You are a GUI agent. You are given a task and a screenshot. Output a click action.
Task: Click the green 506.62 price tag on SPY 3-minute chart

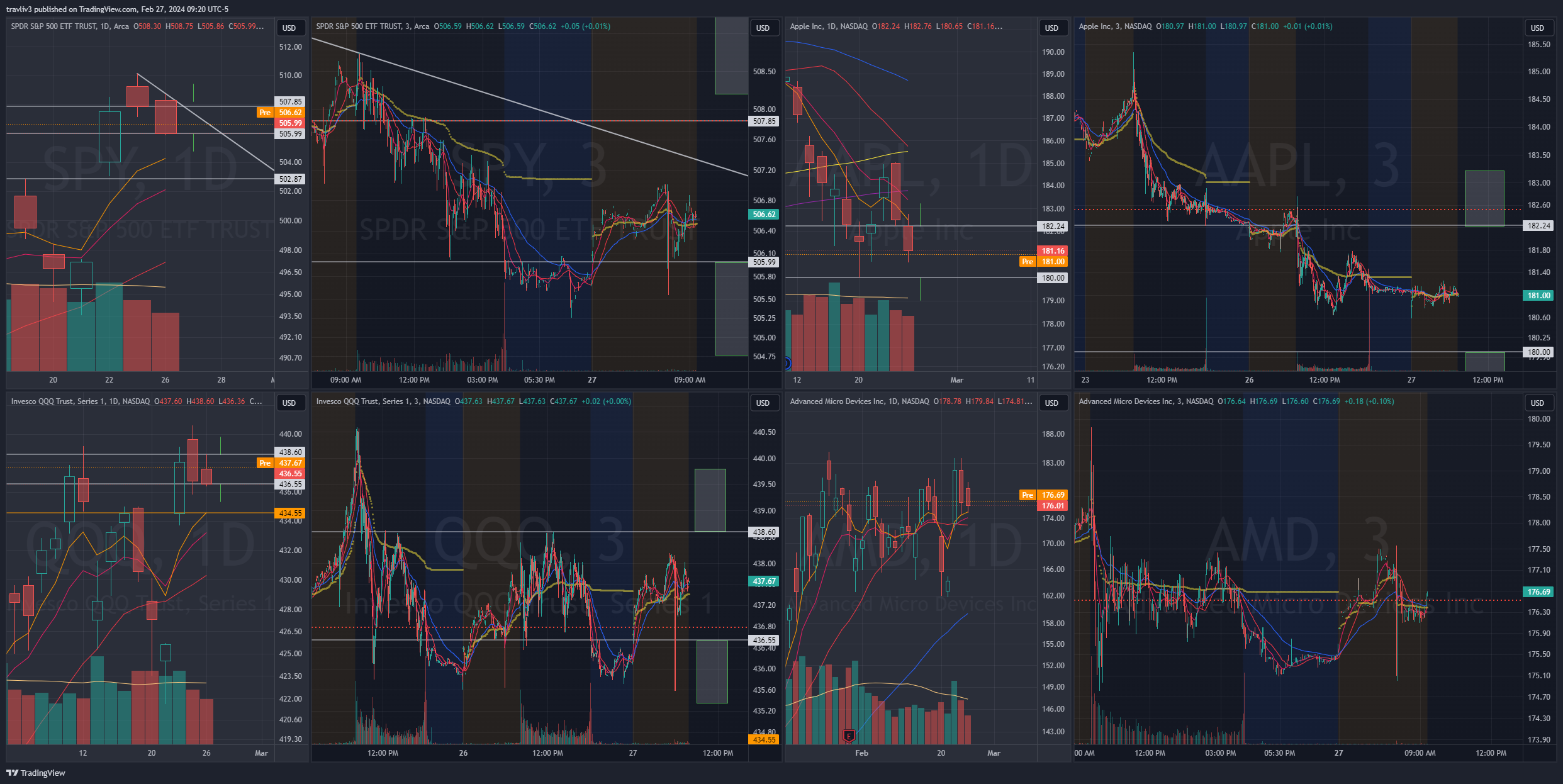pos(764,215)
